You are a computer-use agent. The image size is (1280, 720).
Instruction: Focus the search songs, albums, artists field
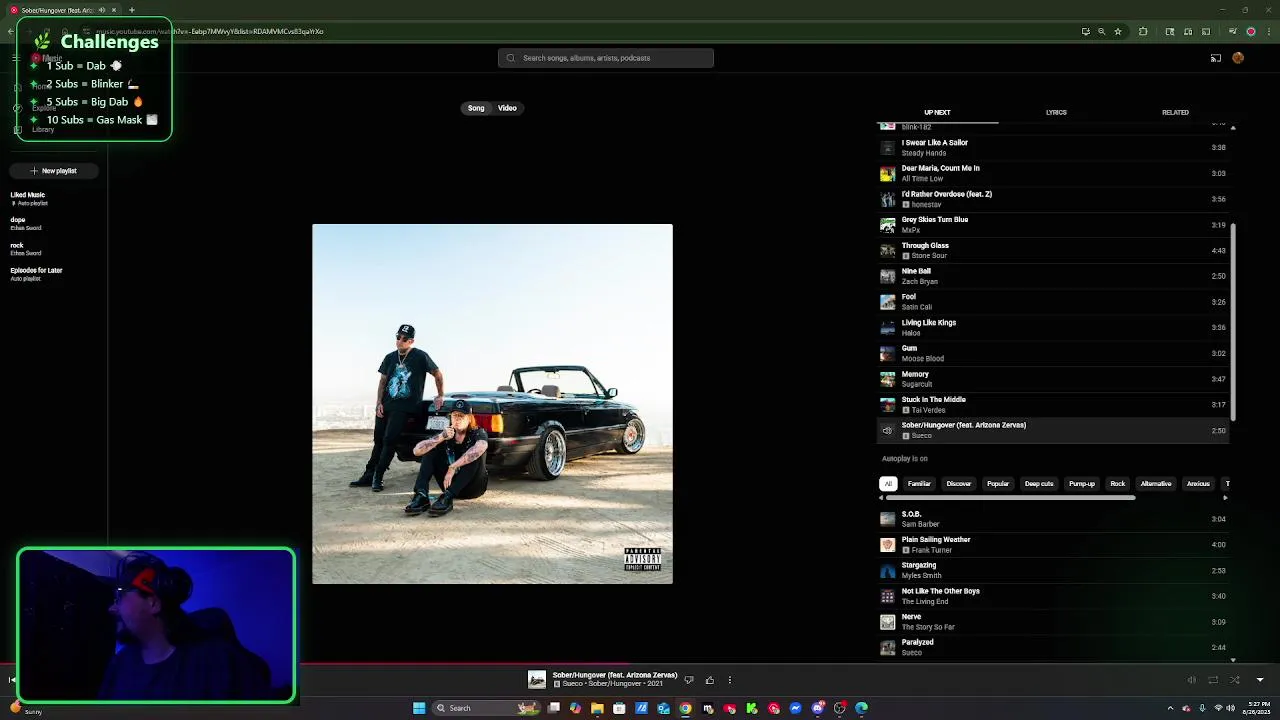[606, 58]
